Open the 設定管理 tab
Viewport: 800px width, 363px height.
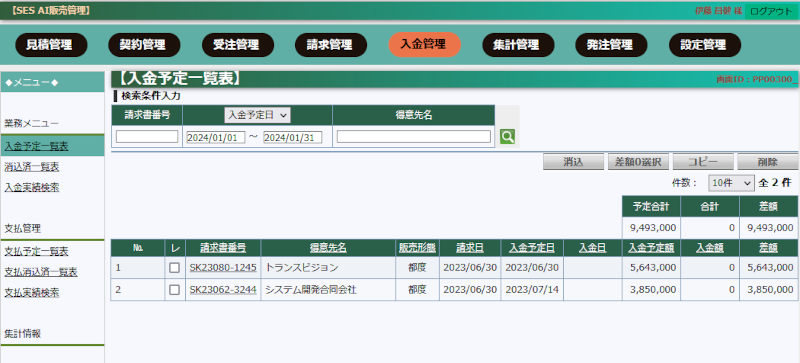coord(705,45)
